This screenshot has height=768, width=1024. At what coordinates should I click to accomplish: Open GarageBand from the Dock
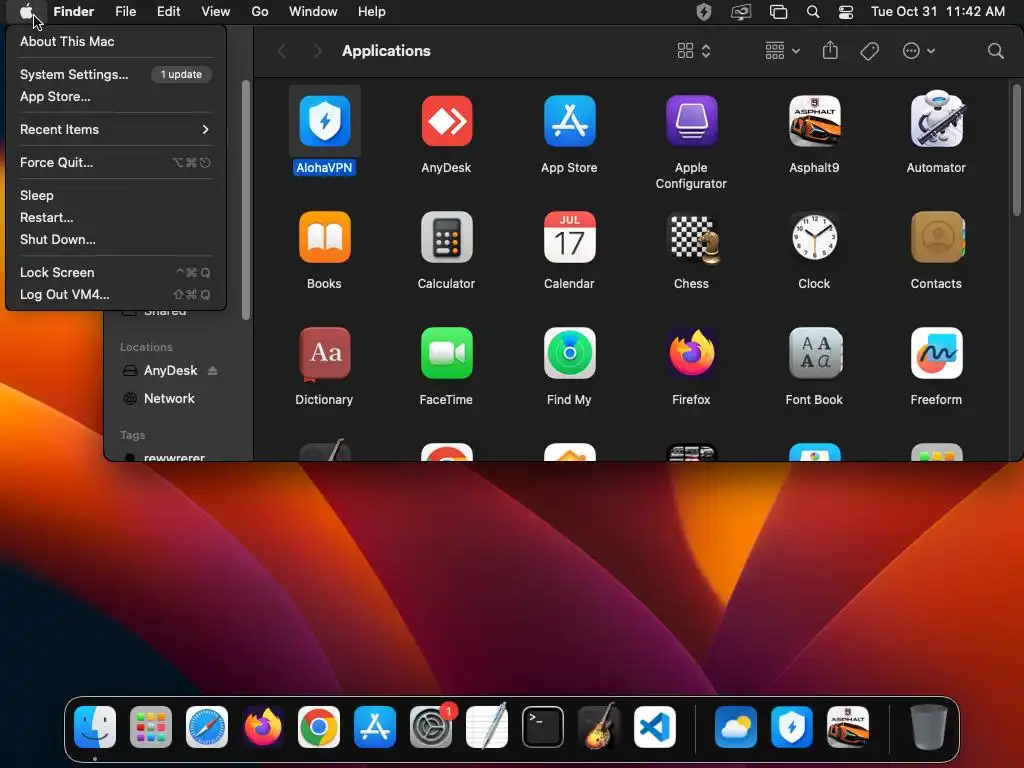(599, 727)
